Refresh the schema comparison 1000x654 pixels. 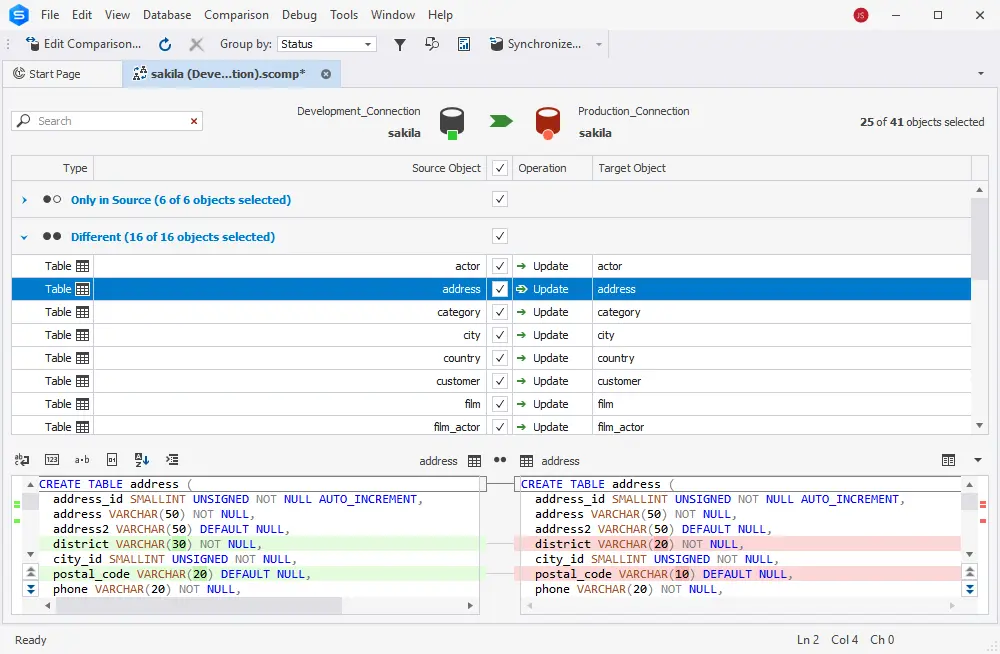coord(165,44)
